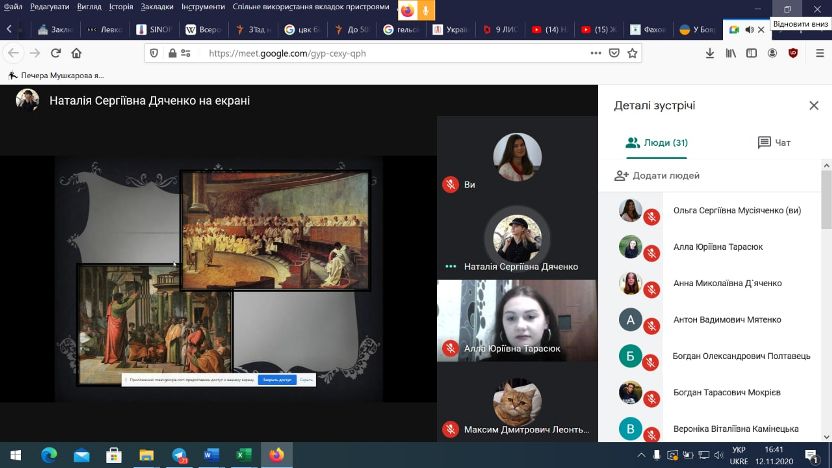The height and width of the screenshot is (468, 832).
Task: Open the Bookmarks menu (Закладки)
Action: coord(157,7)
